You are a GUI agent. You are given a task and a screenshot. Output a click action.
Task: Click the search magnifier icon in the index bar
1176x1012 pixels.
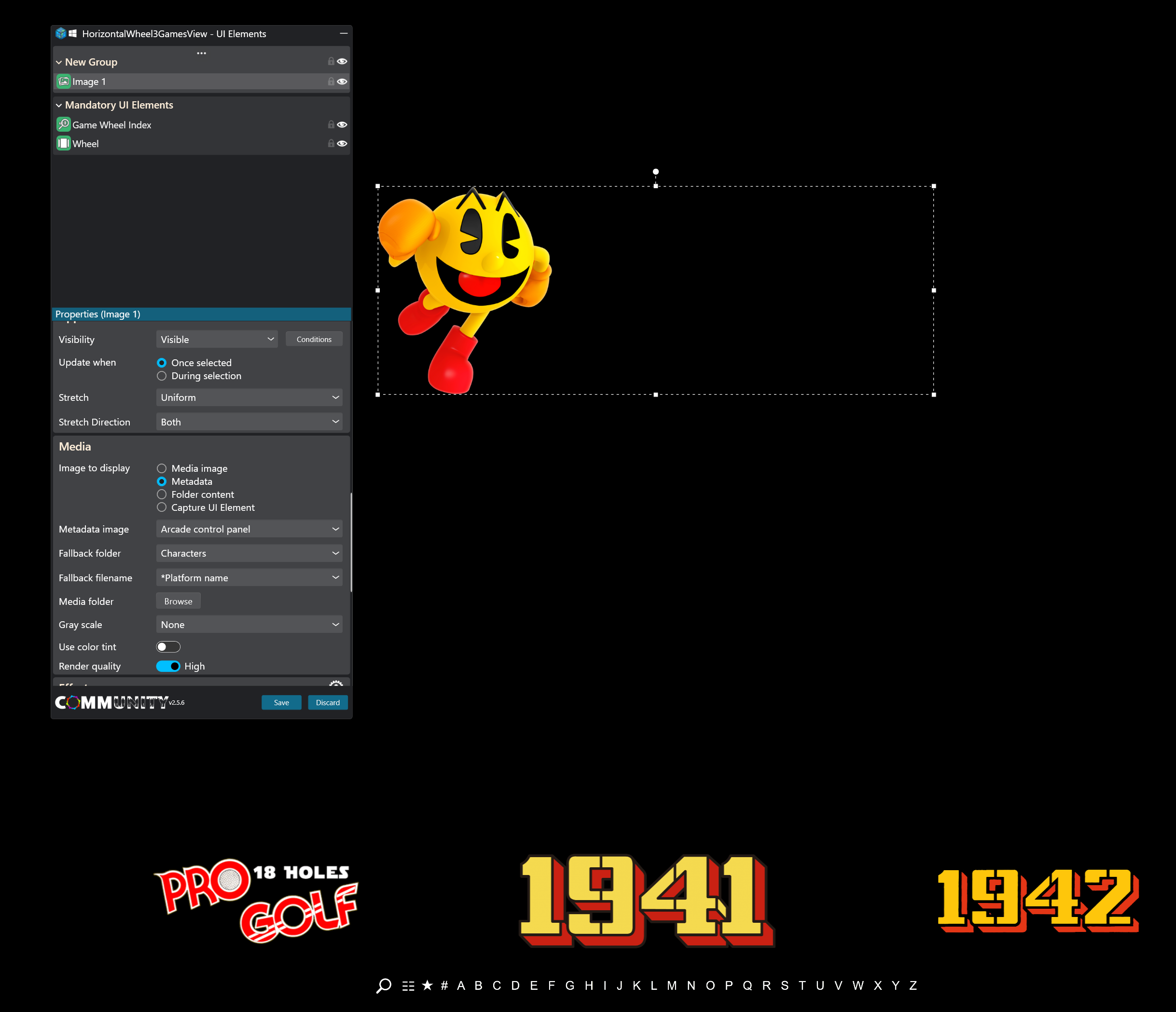point(384,986)
